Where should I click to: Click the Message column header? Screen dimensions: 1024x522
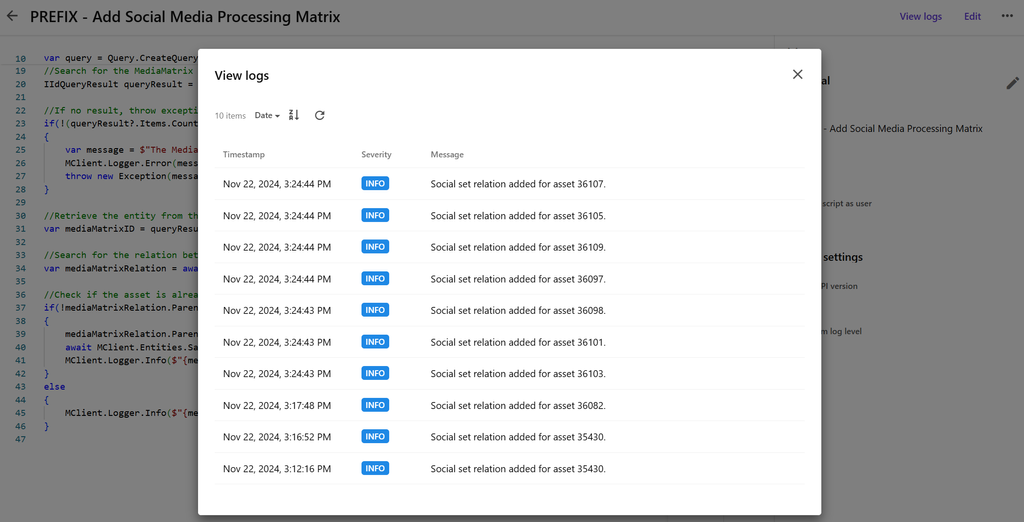click(447, 155)
